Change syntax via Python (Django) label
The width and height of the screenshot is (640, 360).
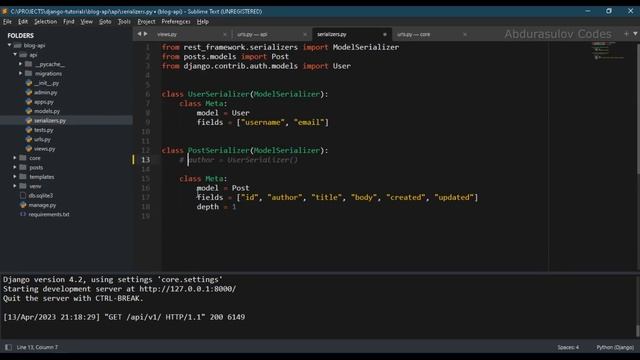click(615, 347)
